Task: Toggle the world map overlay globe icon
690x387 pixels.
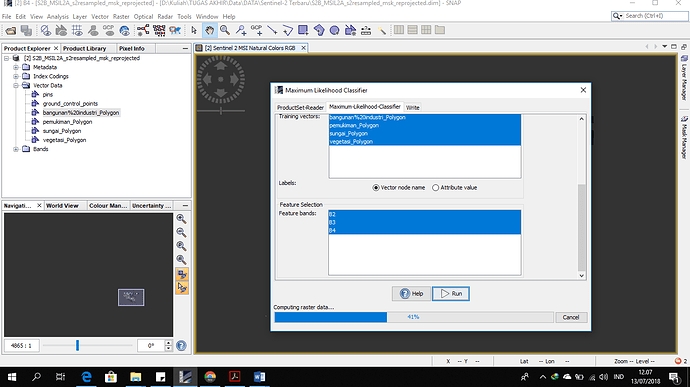Action: tap(125, 30)
